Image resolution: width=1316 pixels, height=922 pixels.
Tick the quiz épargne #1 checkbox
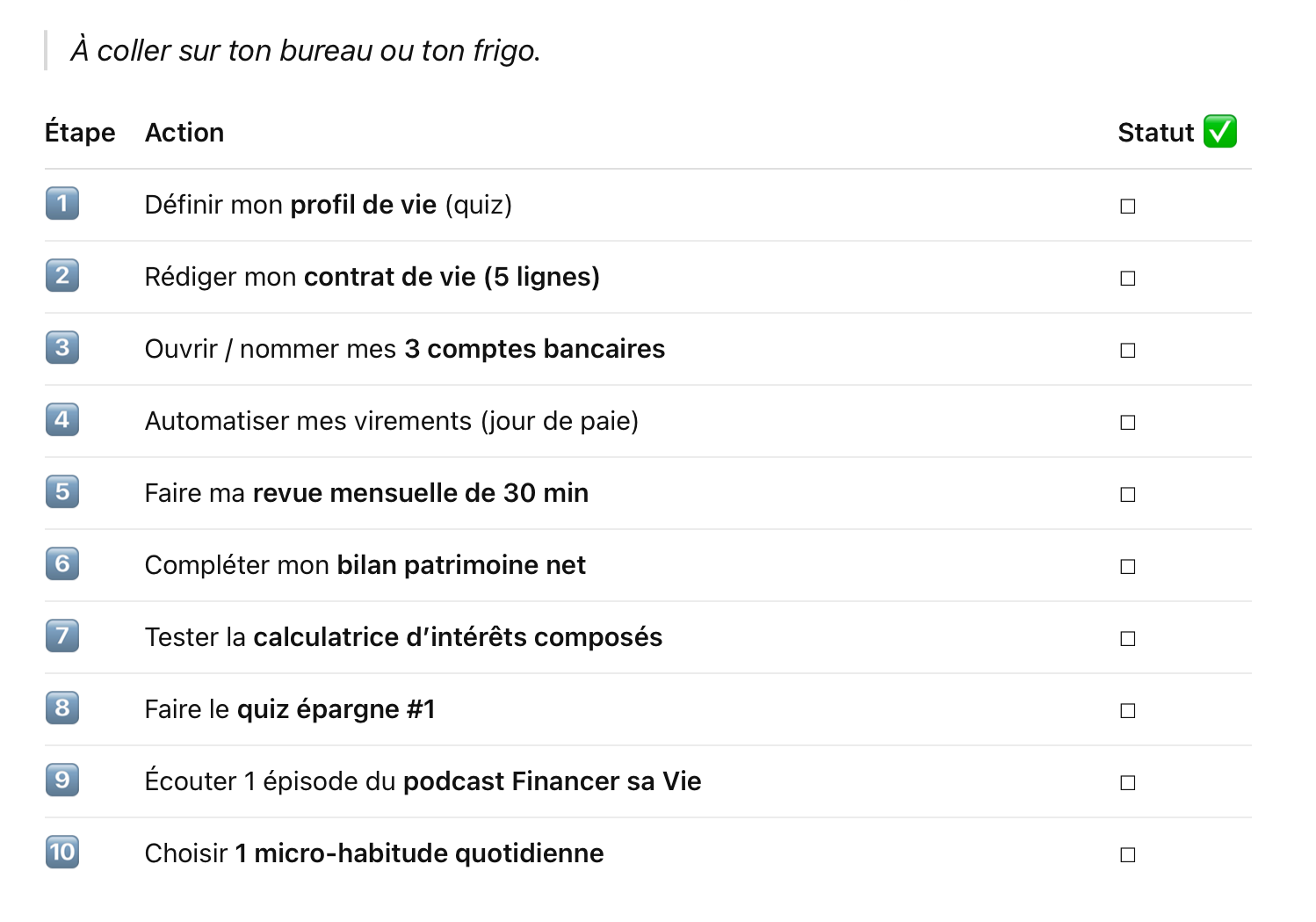tap(1128, 711)
